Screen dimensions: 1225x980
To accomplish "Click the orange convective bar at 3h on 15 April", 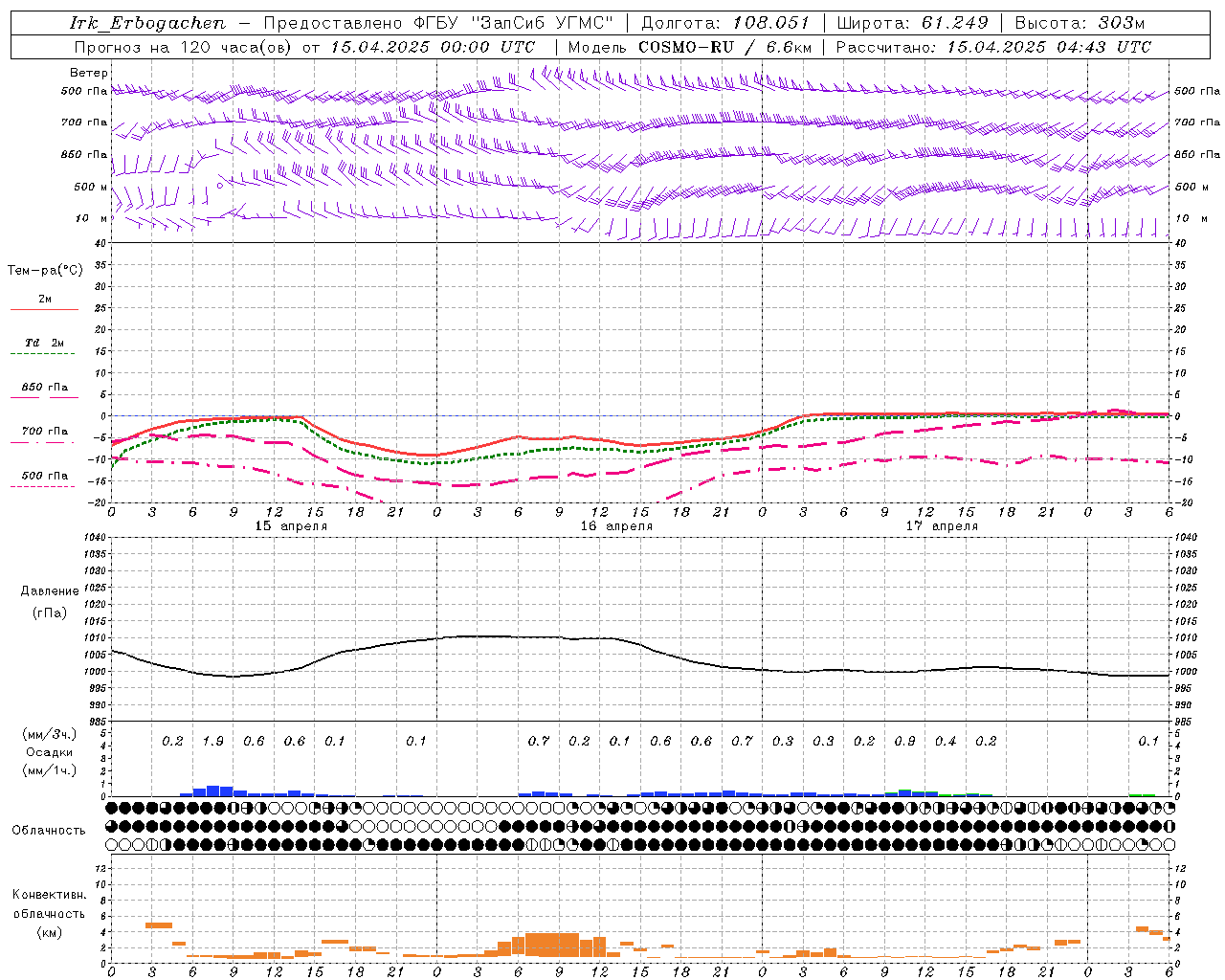I will point(159,924).
